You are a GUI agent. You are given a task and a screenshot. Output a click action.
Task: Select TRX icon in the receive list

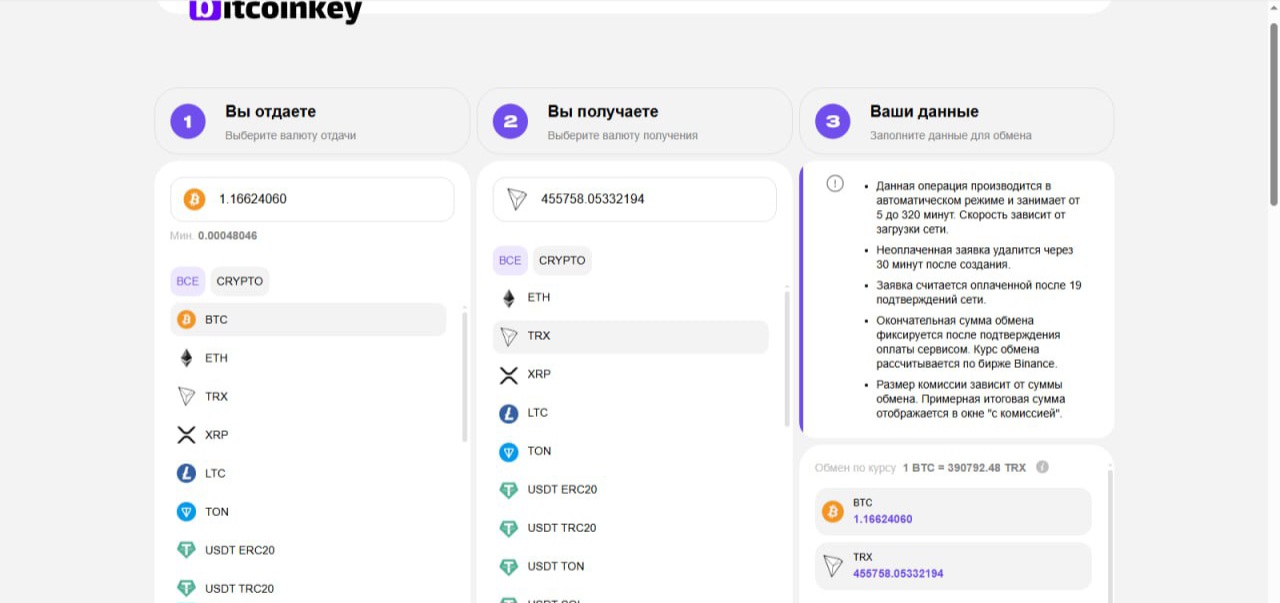click(508, 336)
